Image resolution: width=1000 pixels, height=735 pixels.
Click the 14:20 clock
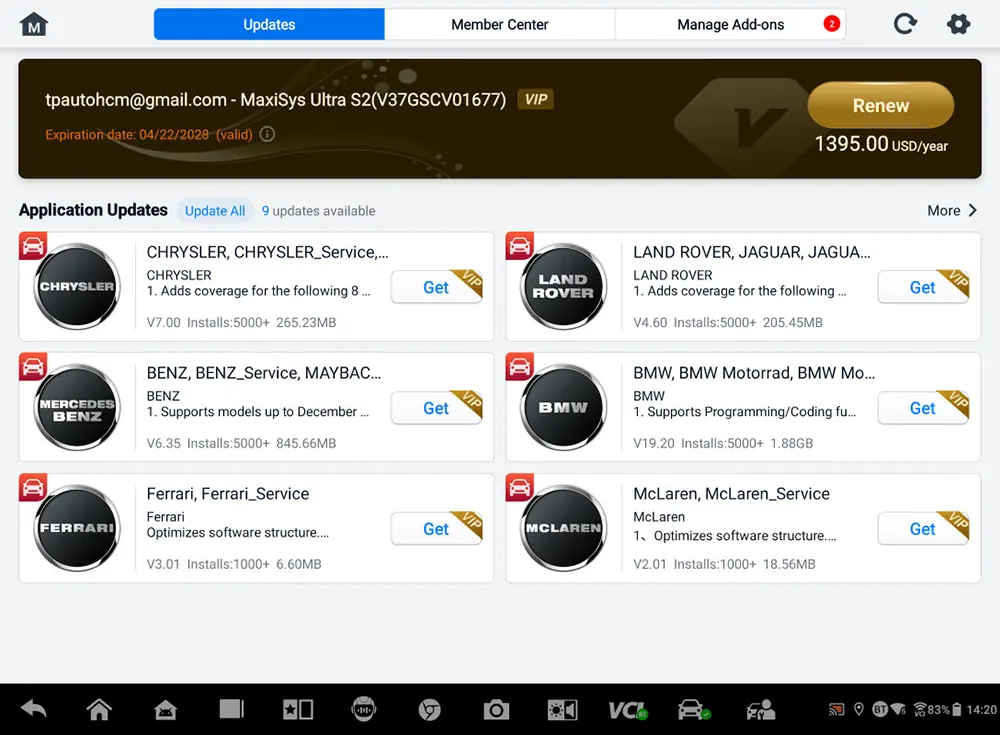point(982,709)
